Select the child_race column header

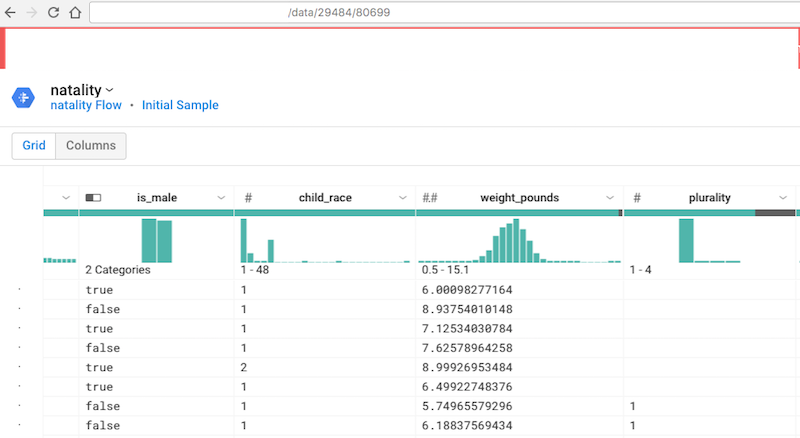tap(325, 198)
